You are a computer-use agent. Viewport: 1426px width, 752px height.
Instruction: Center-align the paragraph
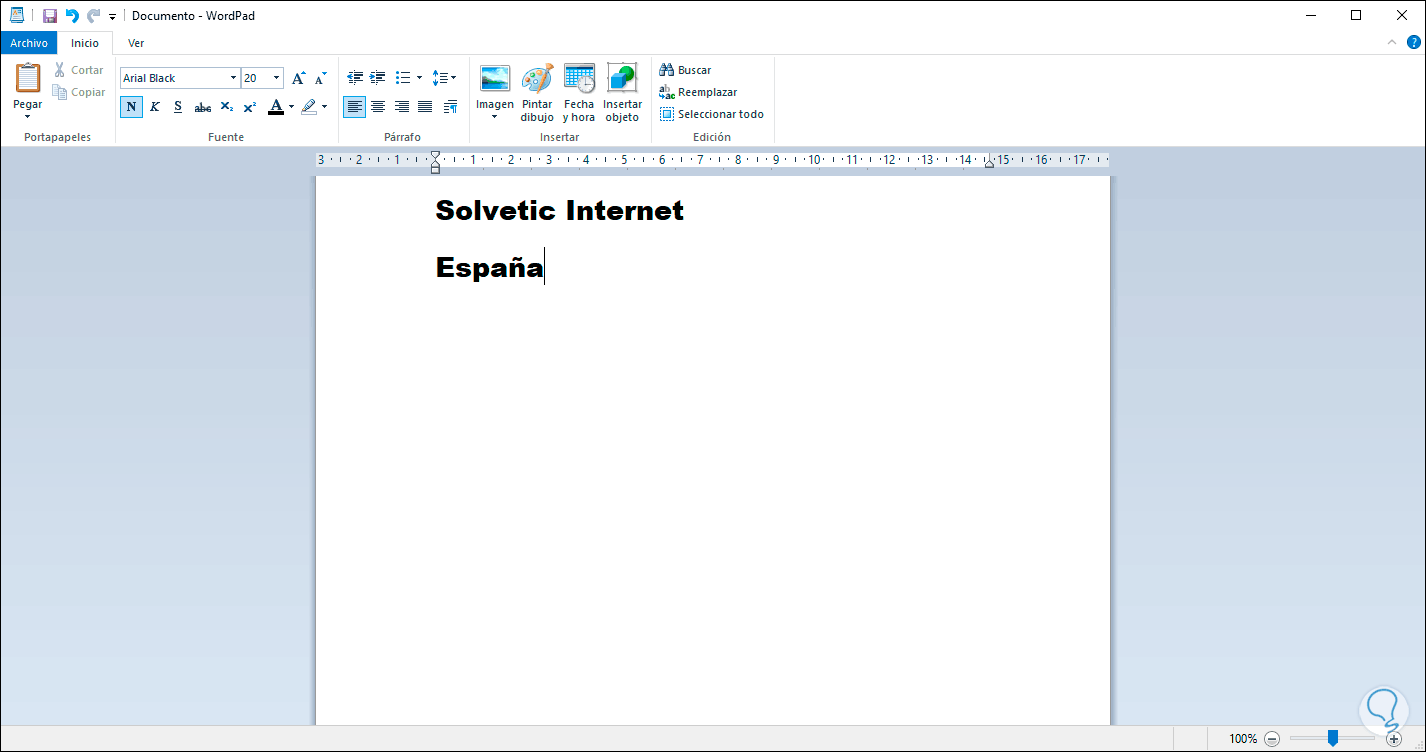click(x=378, y=107)
